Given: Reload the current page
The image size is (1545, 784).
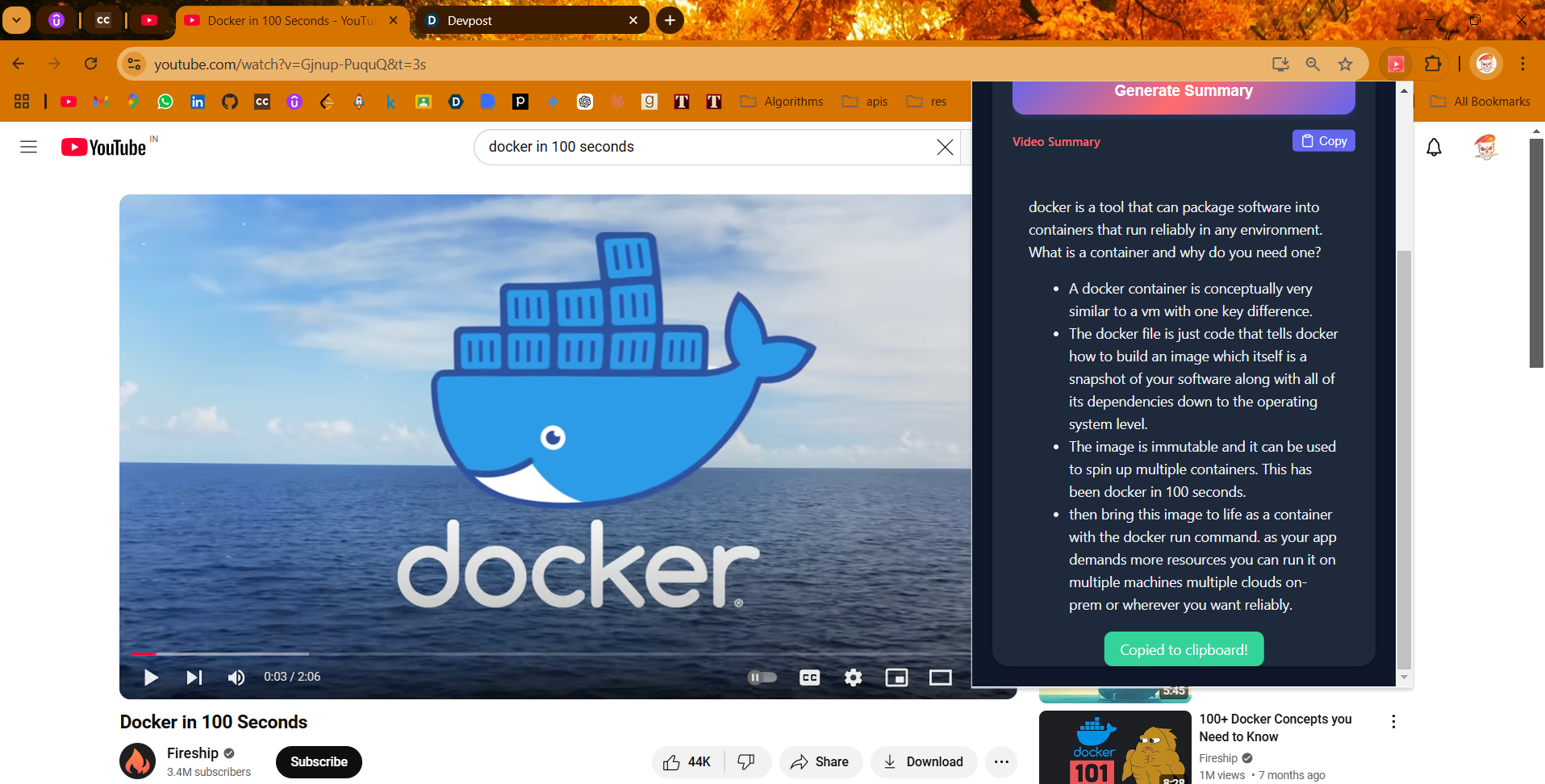Looking at the screenshot, I should (x=91, y=64).
